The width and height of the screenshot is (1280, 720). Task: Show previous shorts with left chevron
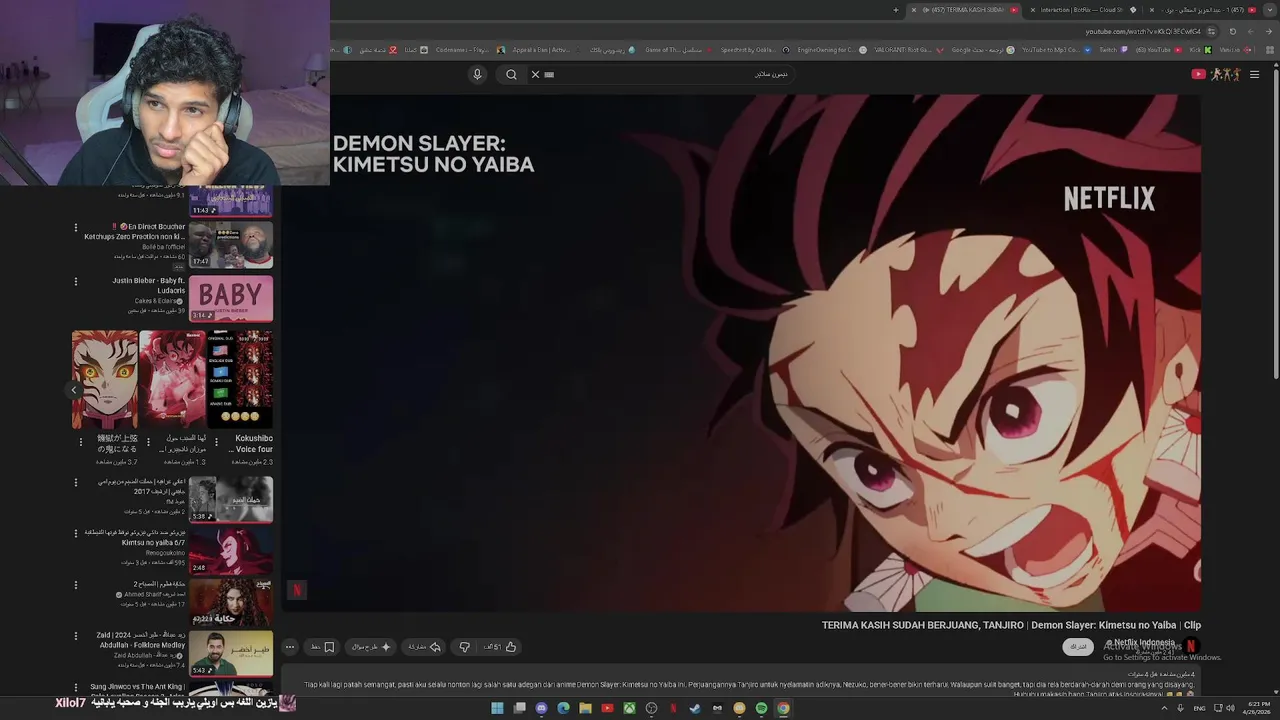click(x=73, y=390)
